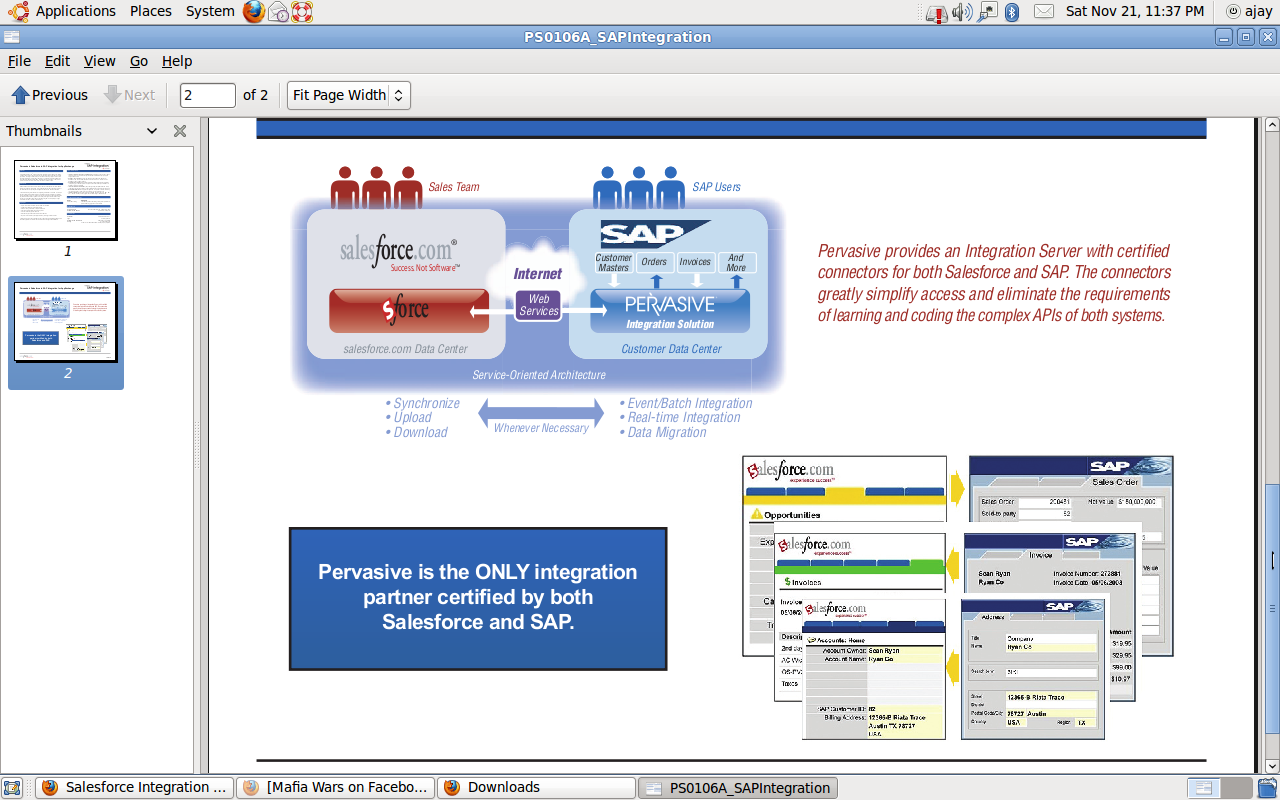Open the ajay user switcher menu
1280x800 pixels.
[1249, 12]
